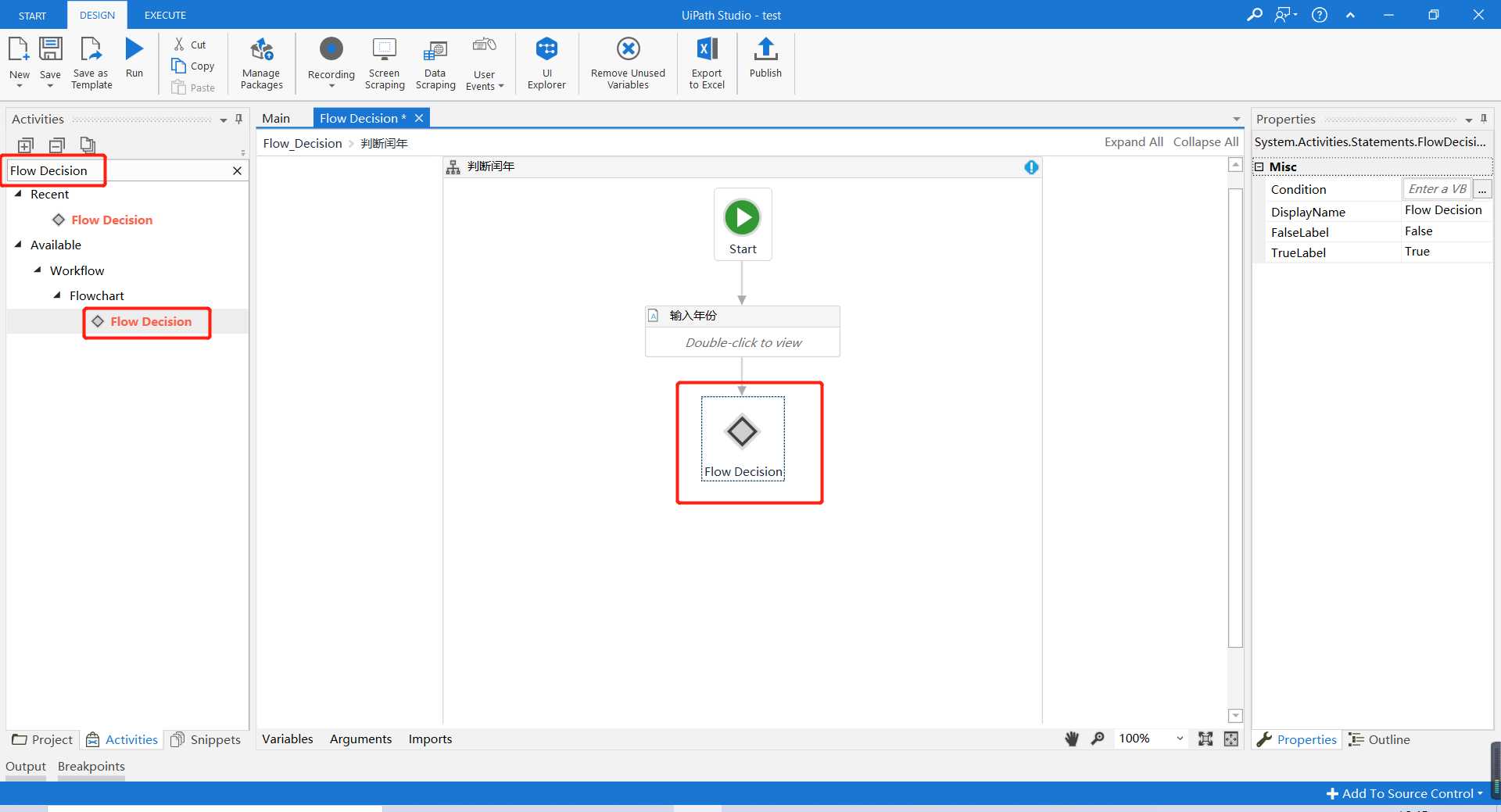Select Flow Decision under Flowchart
This screenshot has width=1501, height=812.
point(151,321)
